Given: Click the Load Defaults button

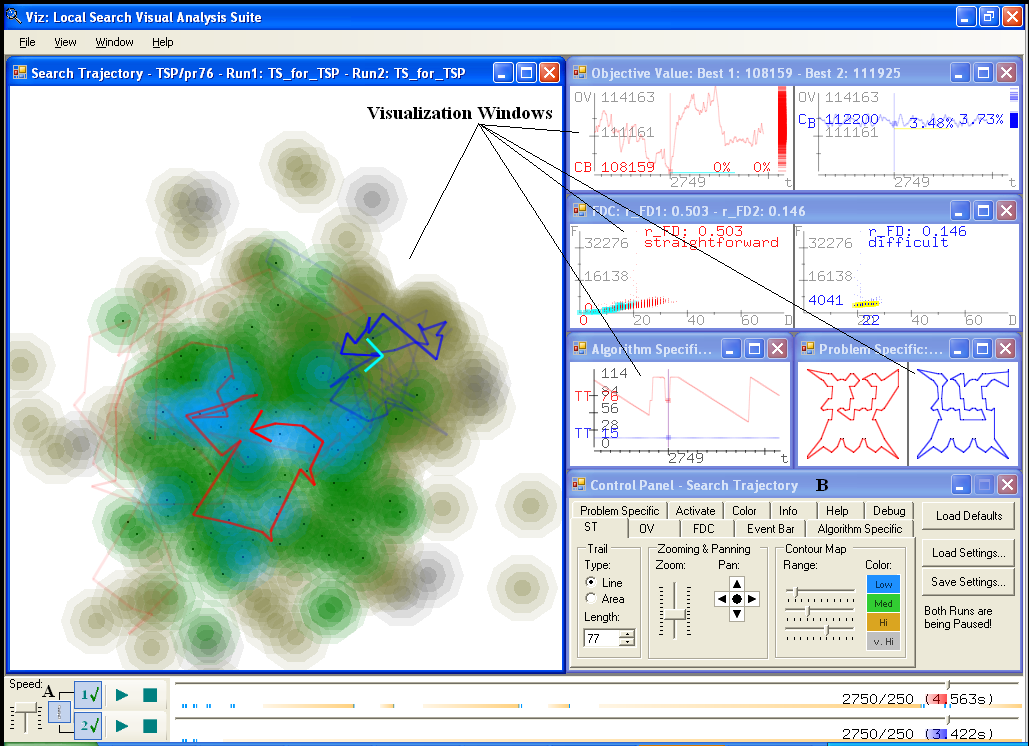Looking at the screenshot, I should pyautogui.click(x=969, y=516).
